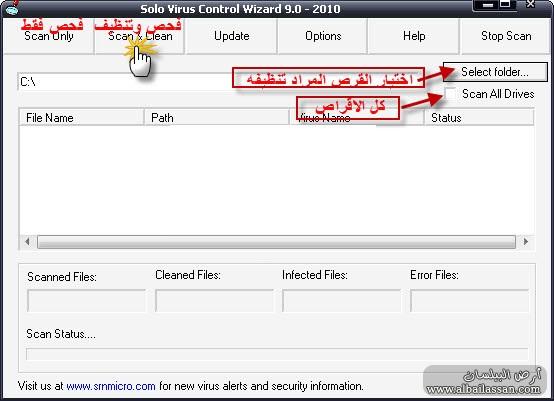The height and width of the screenshot is (401, 554).
Task: Click Stop Scan button
Action: tap(506, 36)
